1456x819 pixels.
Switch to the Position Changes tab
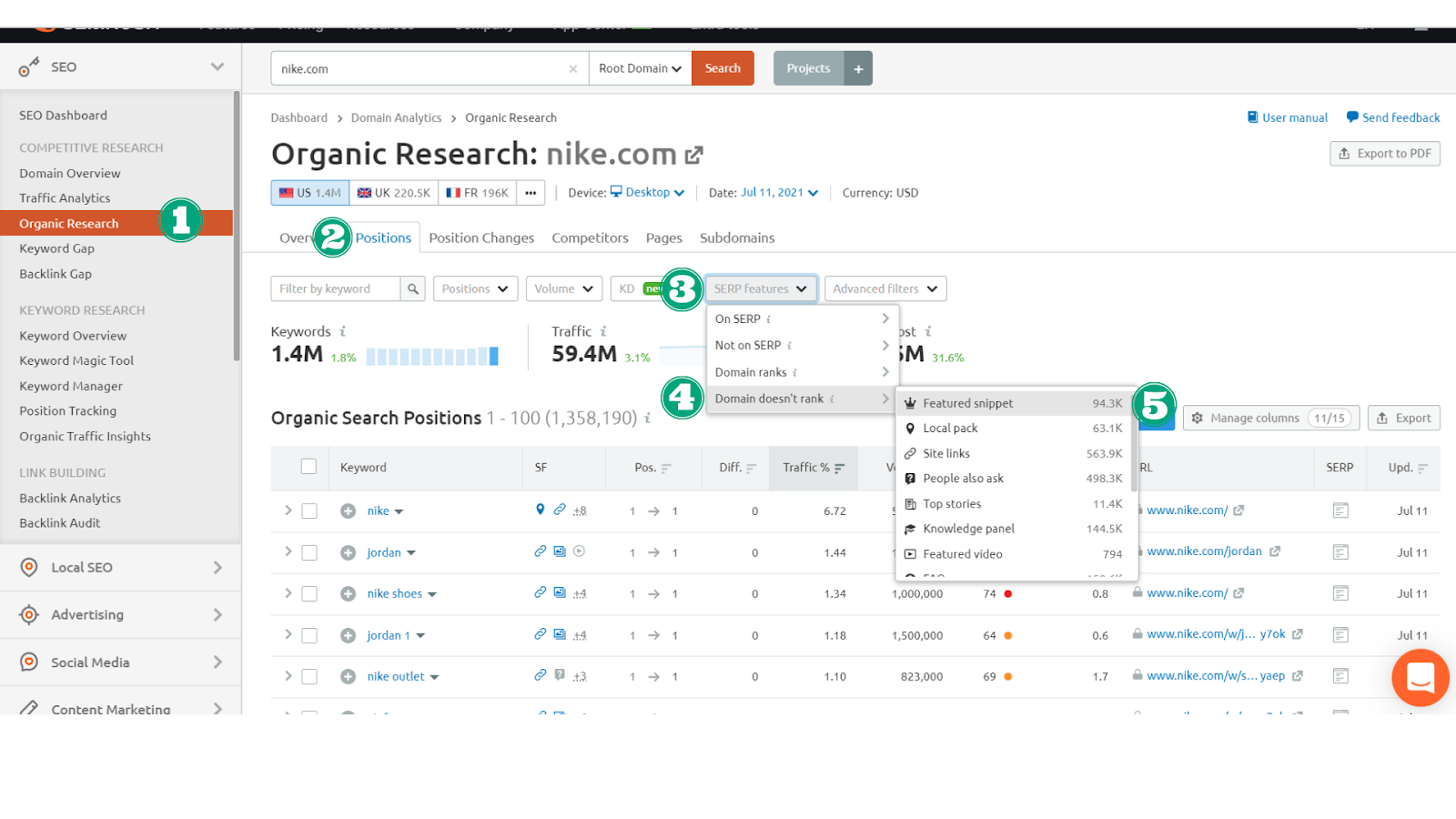tap(481, 238)
